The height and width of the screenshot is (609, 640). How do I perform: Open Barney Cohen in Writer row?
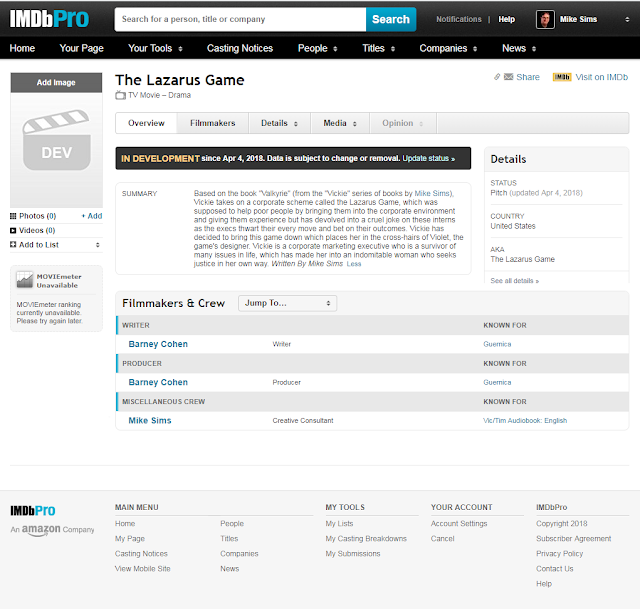tap(158, 344)
